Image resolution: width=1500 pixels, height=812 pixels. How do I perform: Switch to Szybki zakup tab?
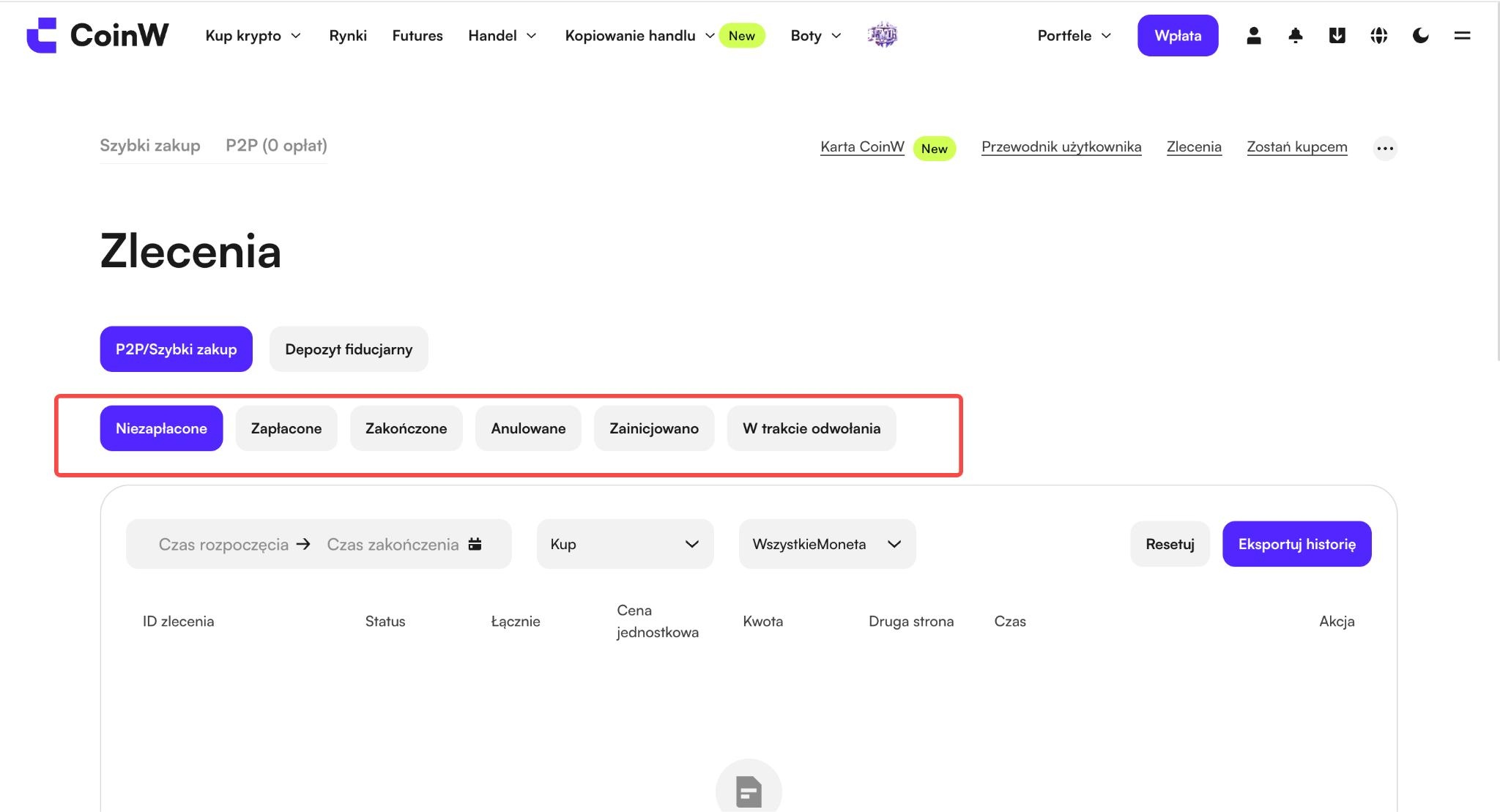(x=150, y=146)
